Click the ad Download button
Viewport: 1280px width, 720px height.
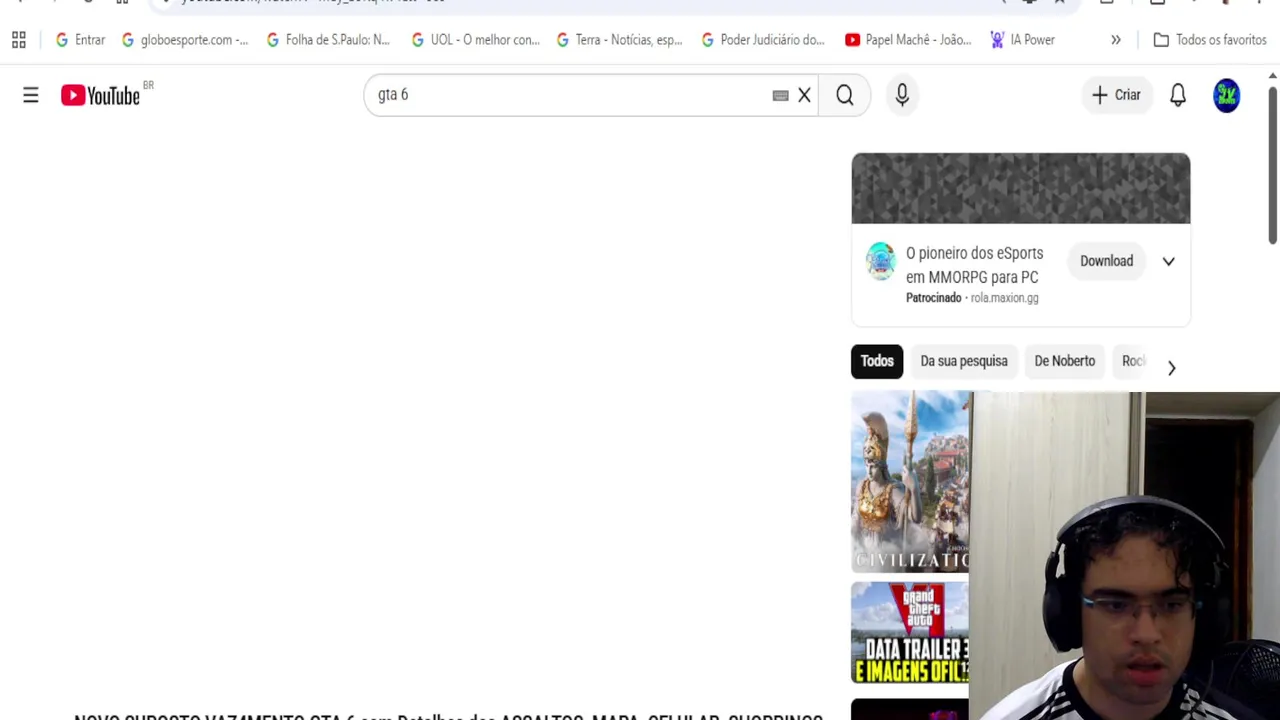1106,261
